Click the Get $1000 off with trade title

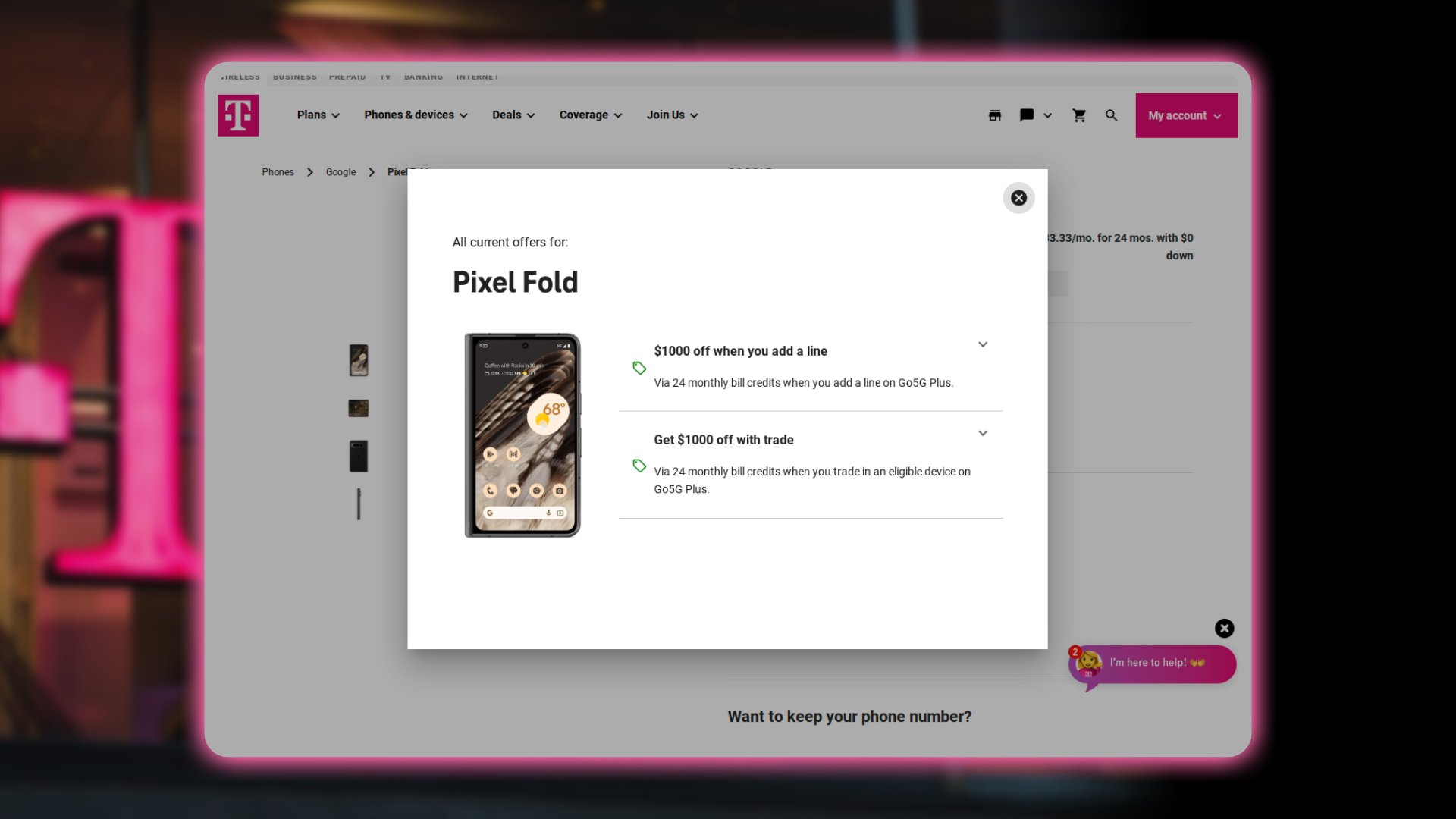(723, 440)
